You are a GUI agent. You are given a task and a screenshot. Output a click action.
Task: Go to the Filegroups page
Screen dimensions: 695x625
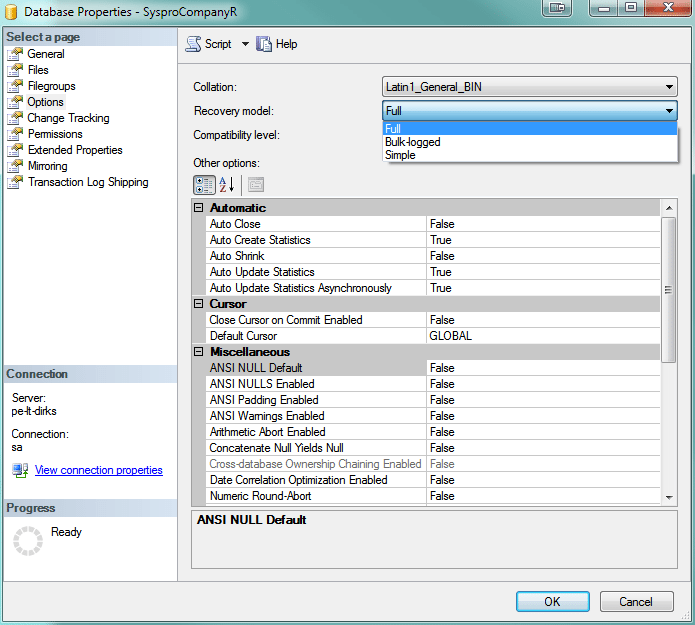(x=51, y=86)
